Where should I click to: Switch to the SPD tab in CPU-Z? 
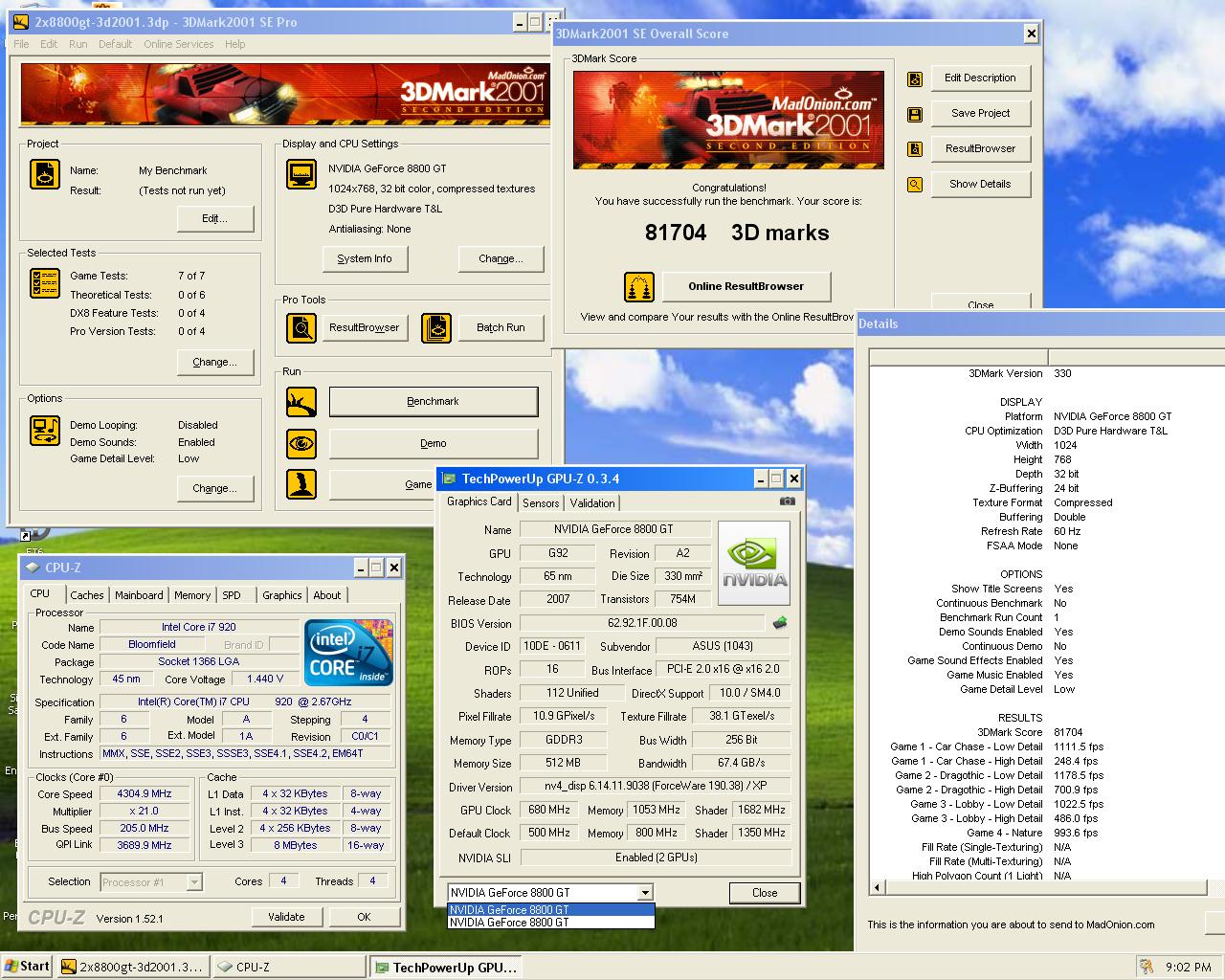(232, 595)
